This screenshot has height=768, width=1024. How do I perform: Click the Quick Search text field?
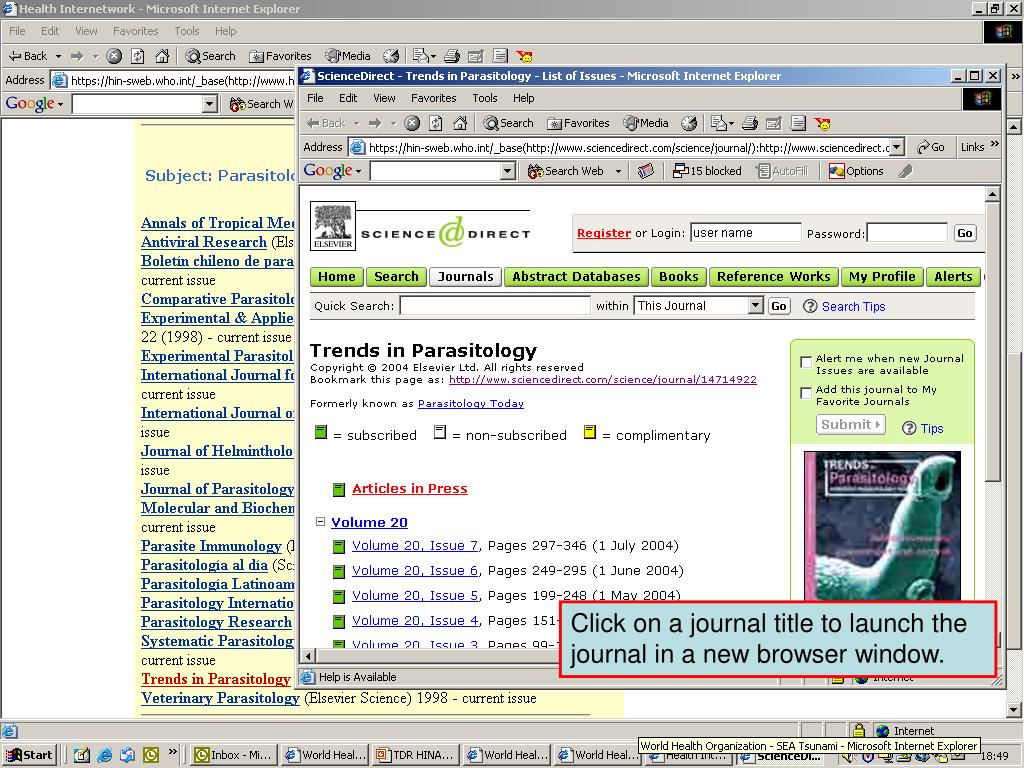[x=495, y=305]
